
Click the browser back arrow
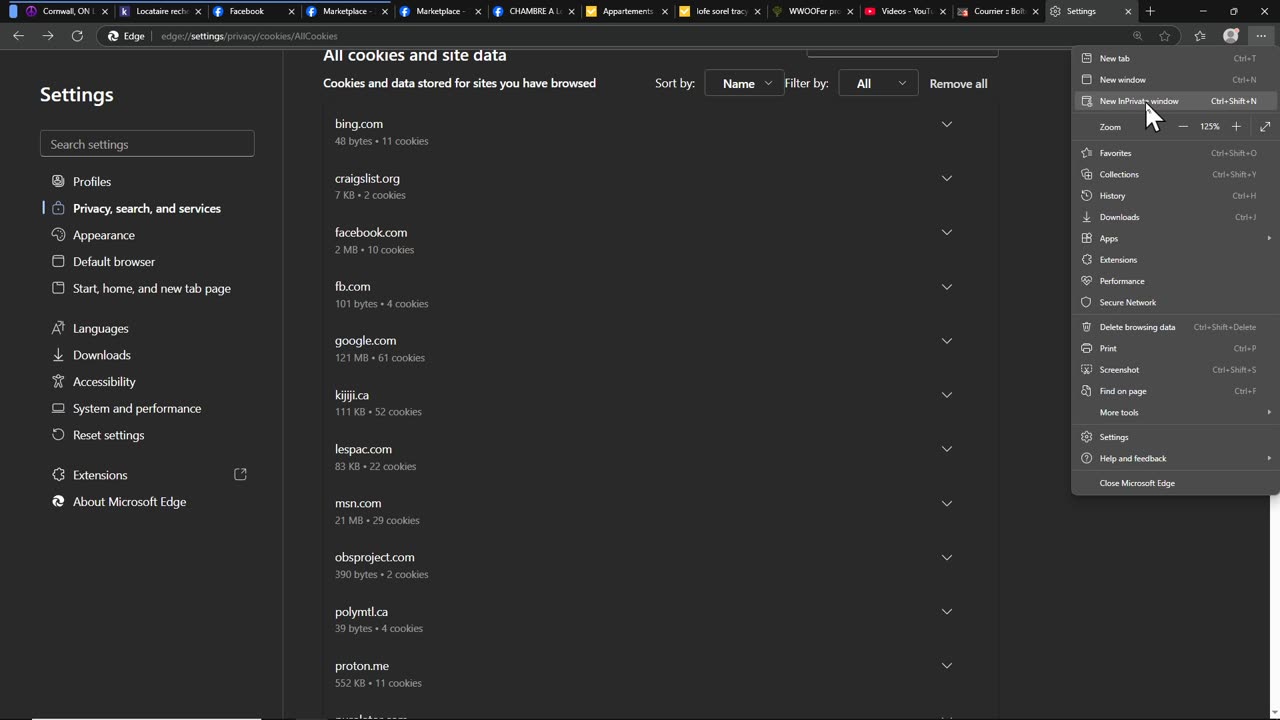pyautogui.click(x=19, y=36)
